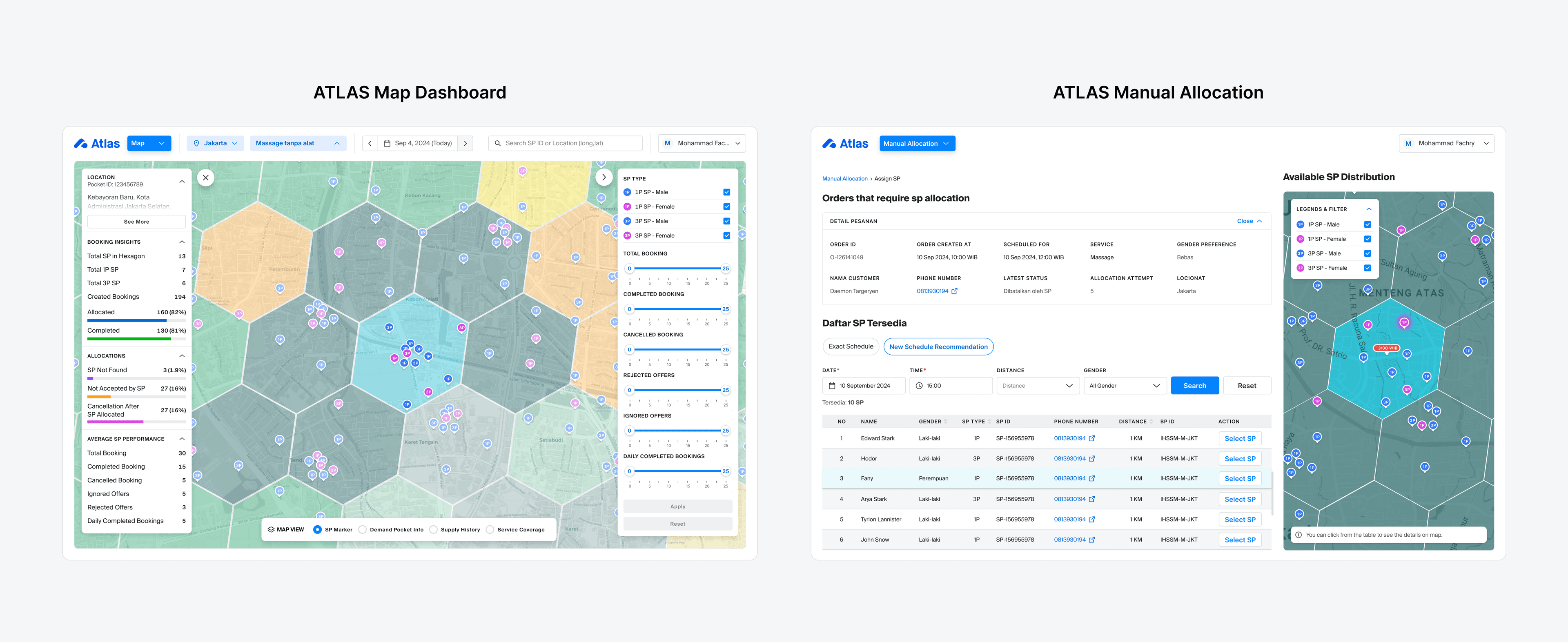Collapse the SP type filter panel
Viewport: 1568px width, 642px height.
603,178
